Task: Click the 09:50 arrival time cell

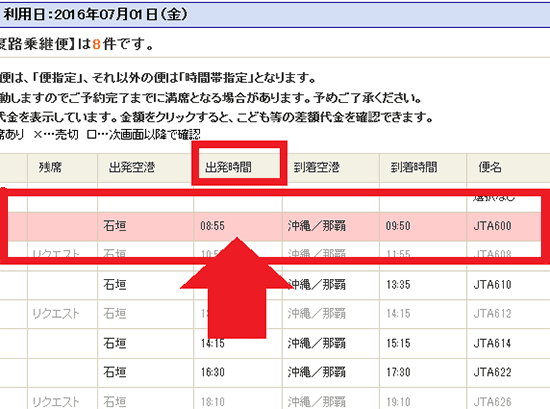Action: (398, 226)
